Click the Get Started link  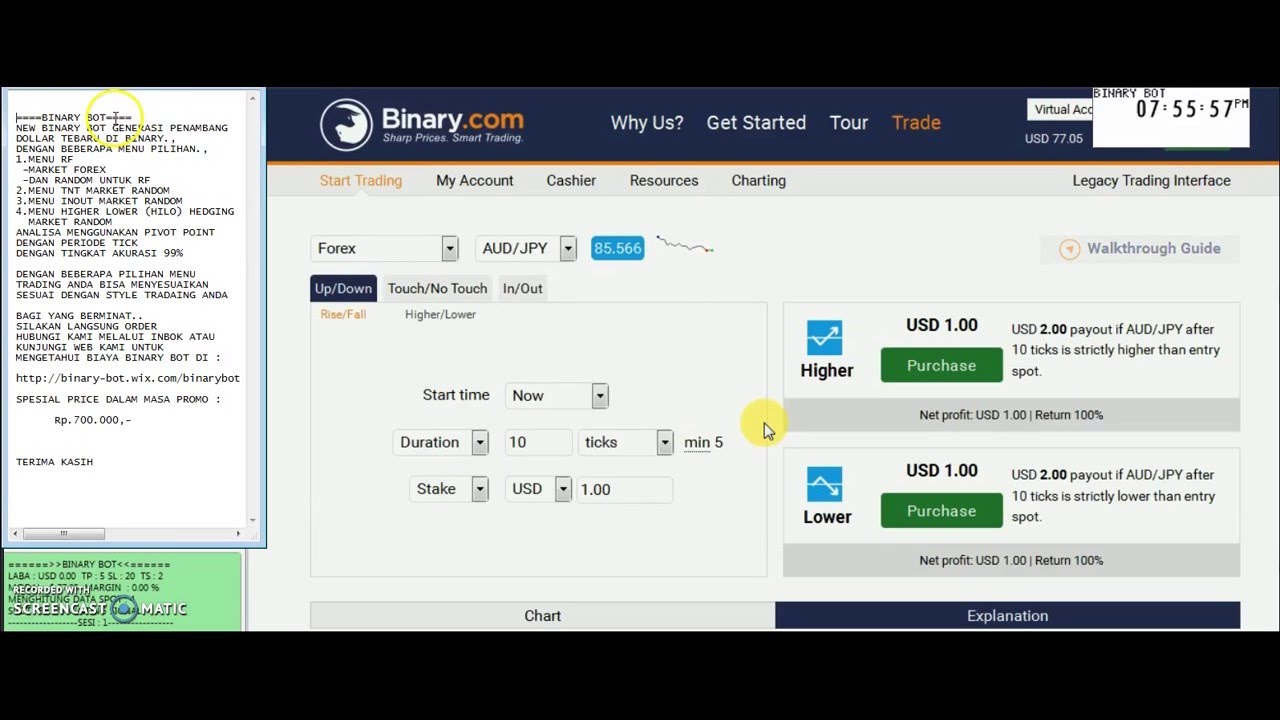pos(756,123)
